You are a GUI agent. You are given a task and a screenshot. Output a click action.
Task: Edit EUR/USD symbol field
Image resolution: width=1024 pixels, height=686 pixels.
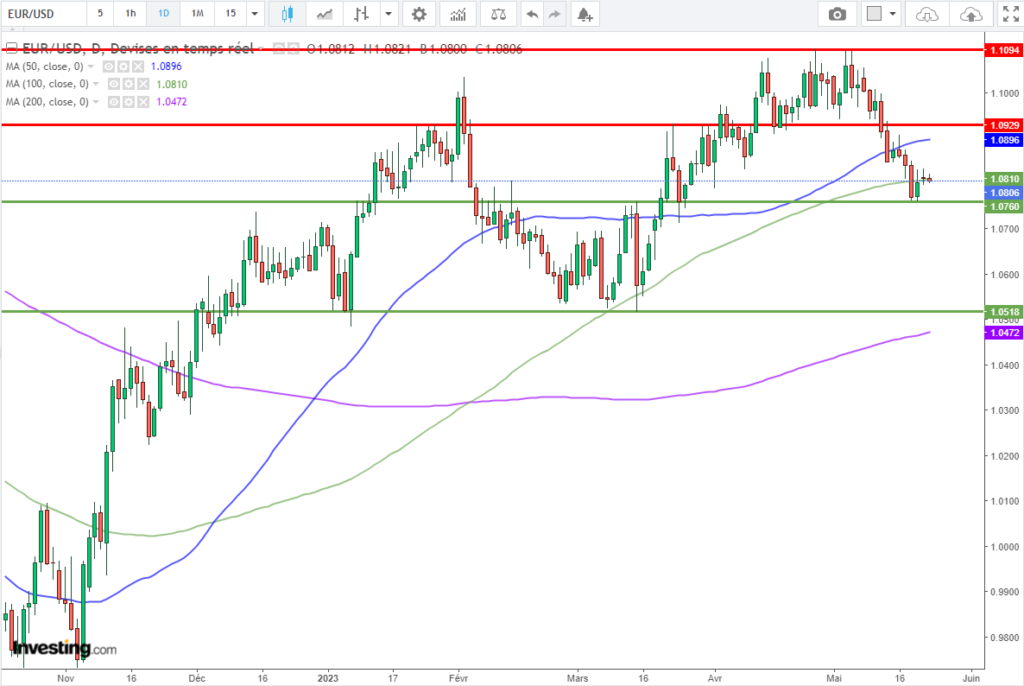click(x=43, y=14)
